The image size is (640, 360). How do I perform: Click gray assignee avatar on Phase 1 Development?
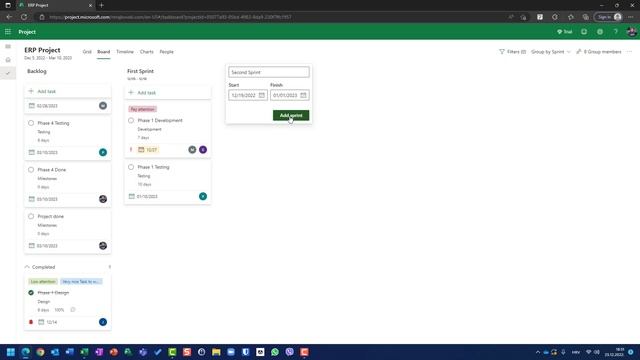(192, 150)
